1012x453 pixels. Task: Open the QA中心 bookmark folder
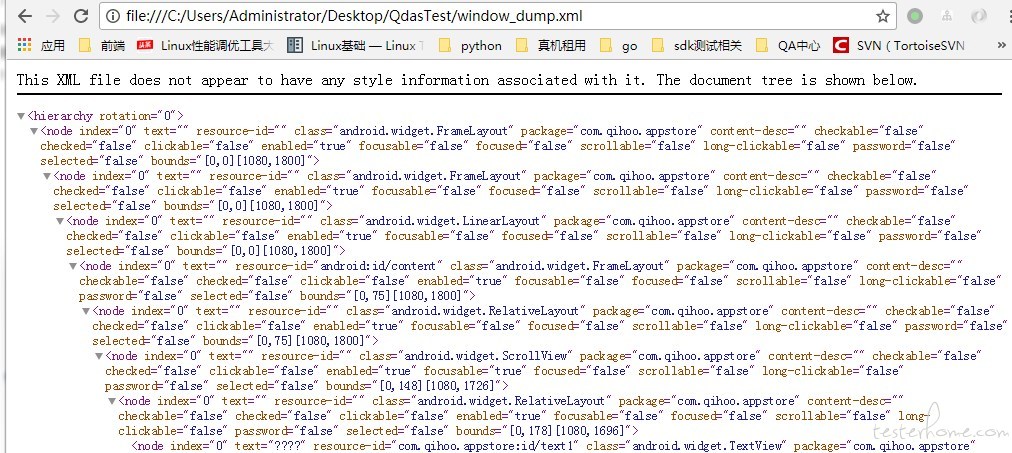point(787,45)
